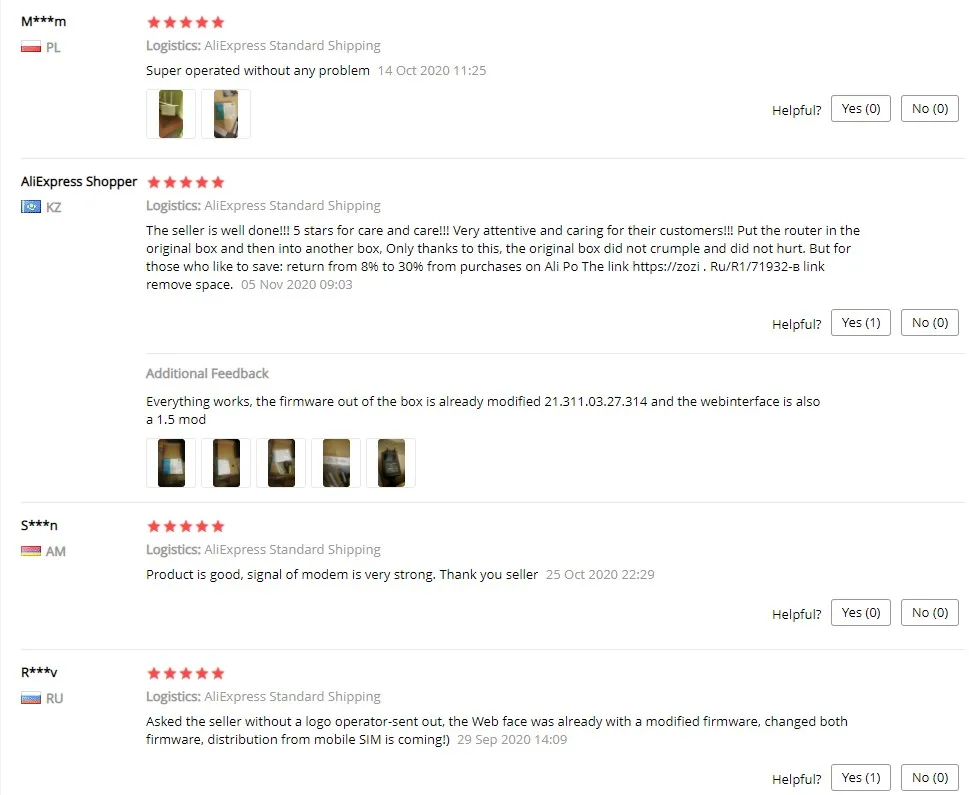The width and height of the screenshot is (969, 795).
Task: Click the Kazakhstan flag icon next to KZ
Action: tap(31, 206)
